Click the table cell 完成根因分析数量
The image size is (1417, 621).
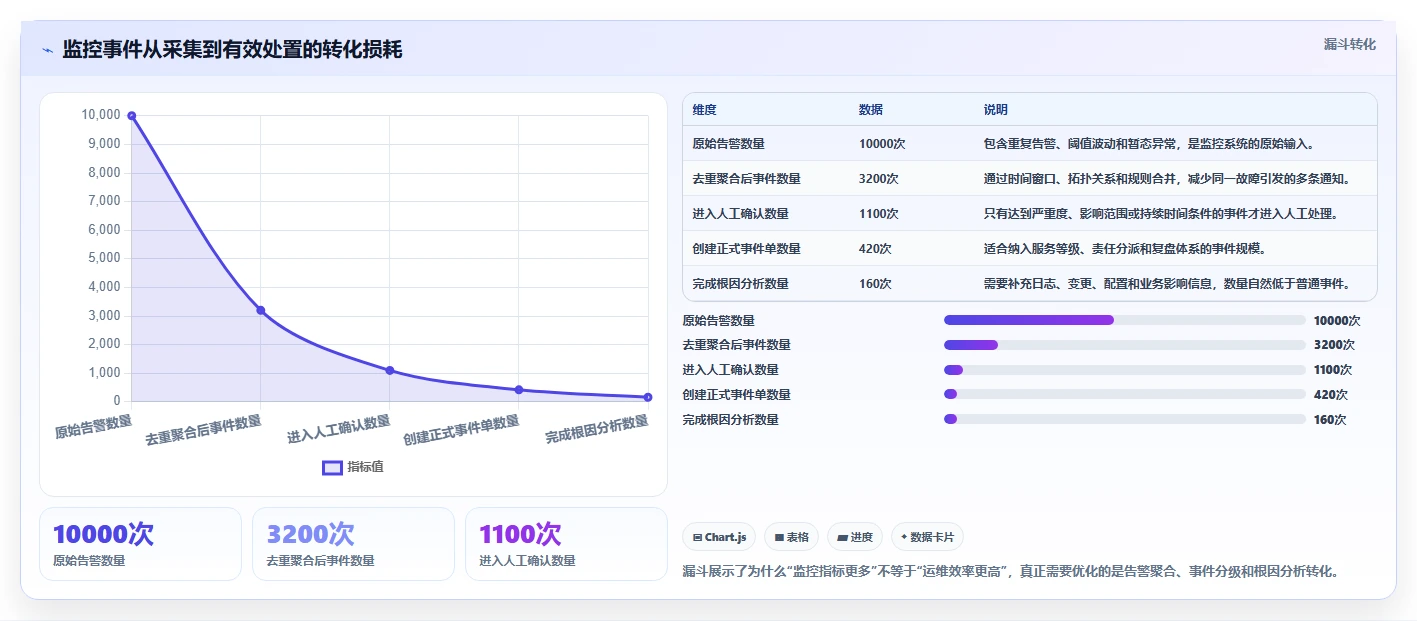(x=740, y=284)
